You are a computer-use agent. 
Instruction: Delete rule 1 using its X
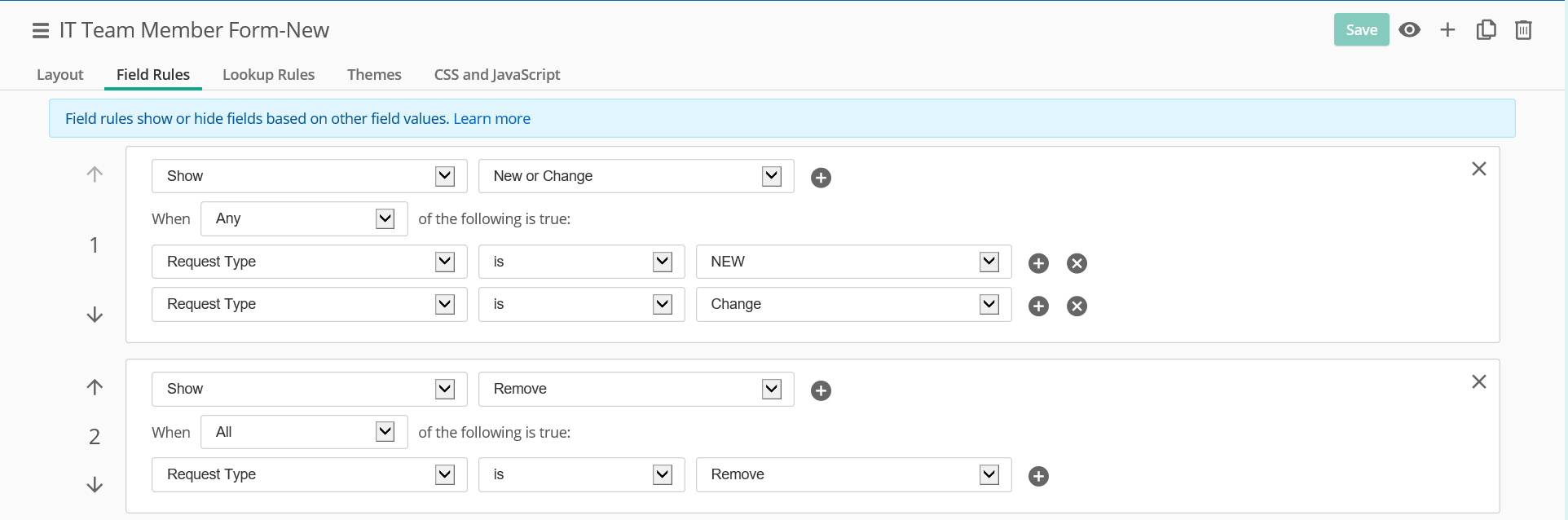tap(1478, 169)
